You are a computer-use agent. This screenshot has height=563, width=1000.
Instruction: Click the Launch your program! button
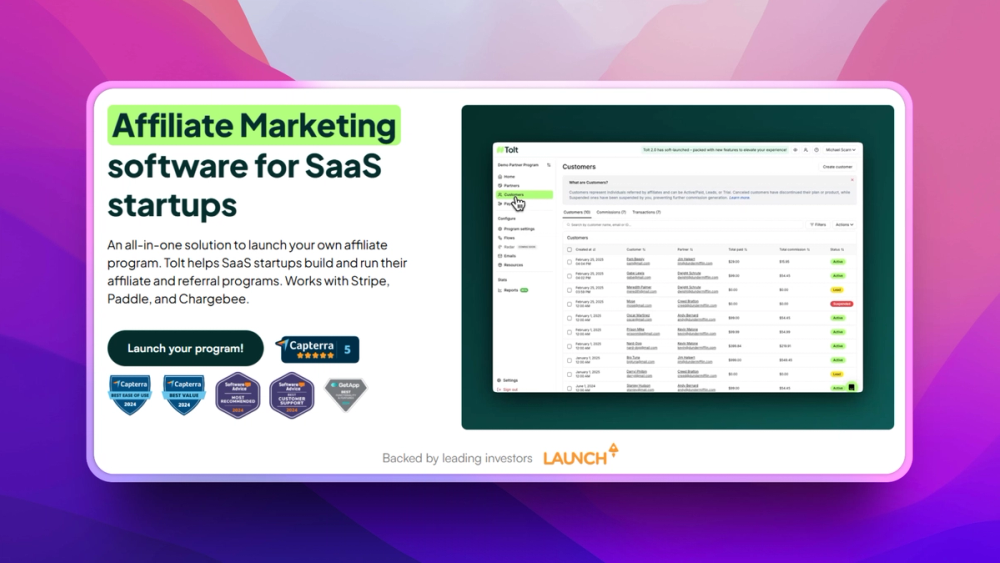point(185,348)
